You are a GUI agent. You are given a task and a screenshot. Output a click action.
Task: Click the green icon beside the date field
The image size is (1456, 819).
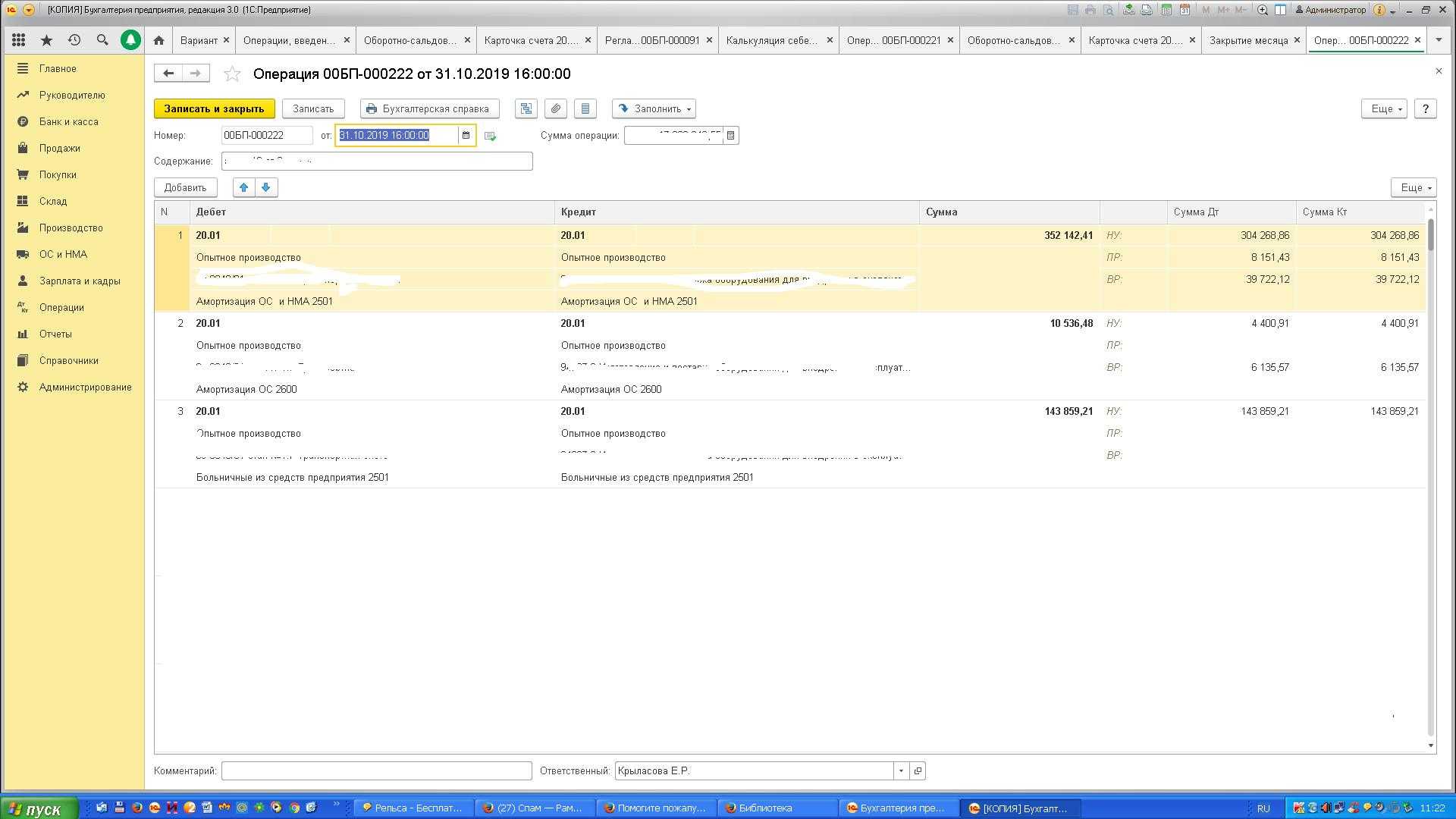tap(490, 136)
